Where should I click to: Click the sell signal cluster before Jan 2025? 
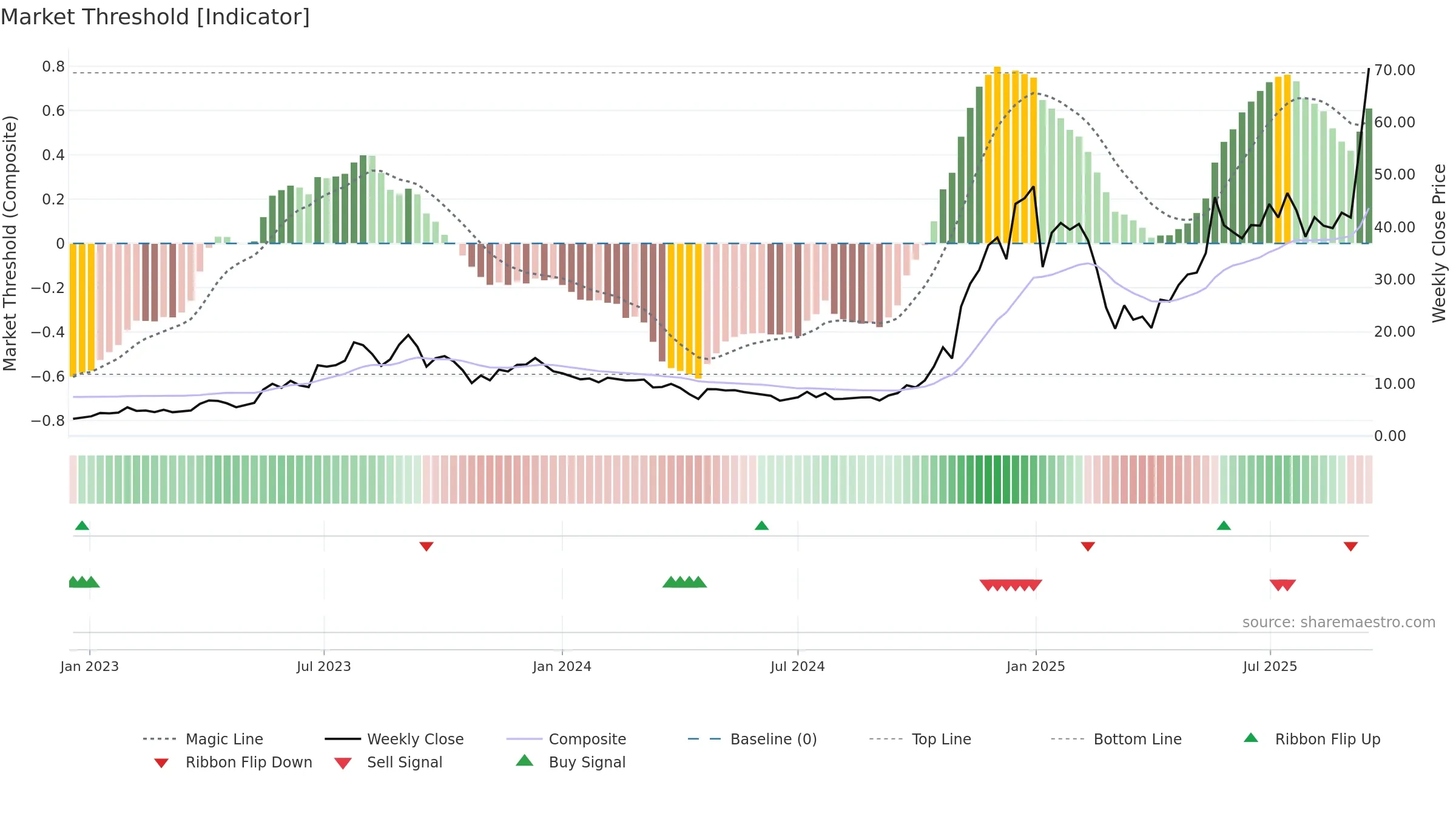(1011, 585)
